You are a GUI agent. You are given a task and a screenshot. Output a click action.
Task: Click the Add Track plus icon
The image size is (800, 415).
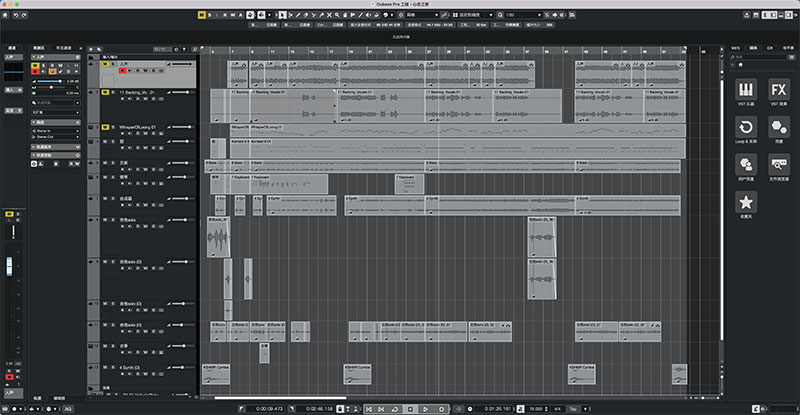(91, 49)
